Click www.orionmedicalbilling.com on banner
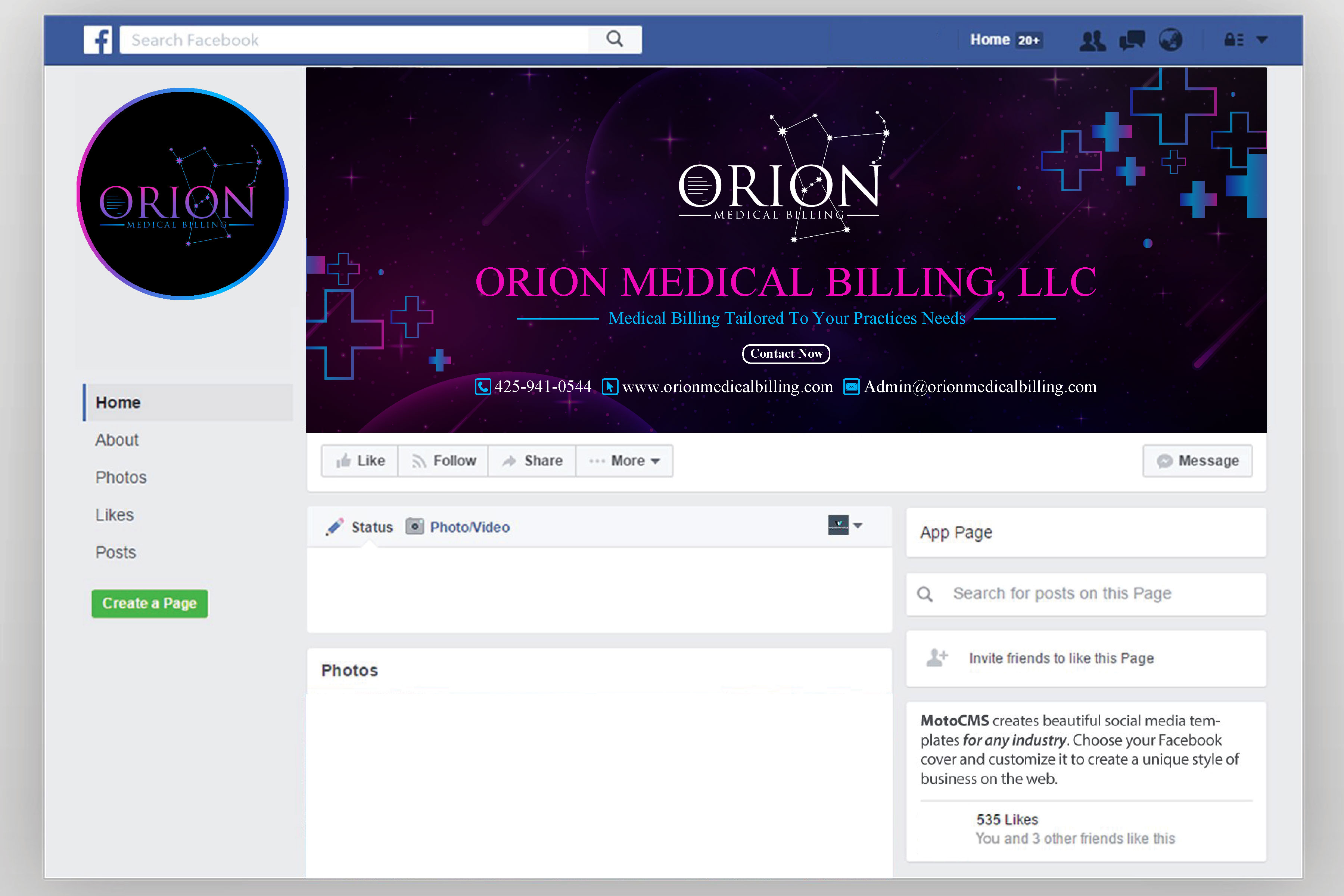 [727, 387]
